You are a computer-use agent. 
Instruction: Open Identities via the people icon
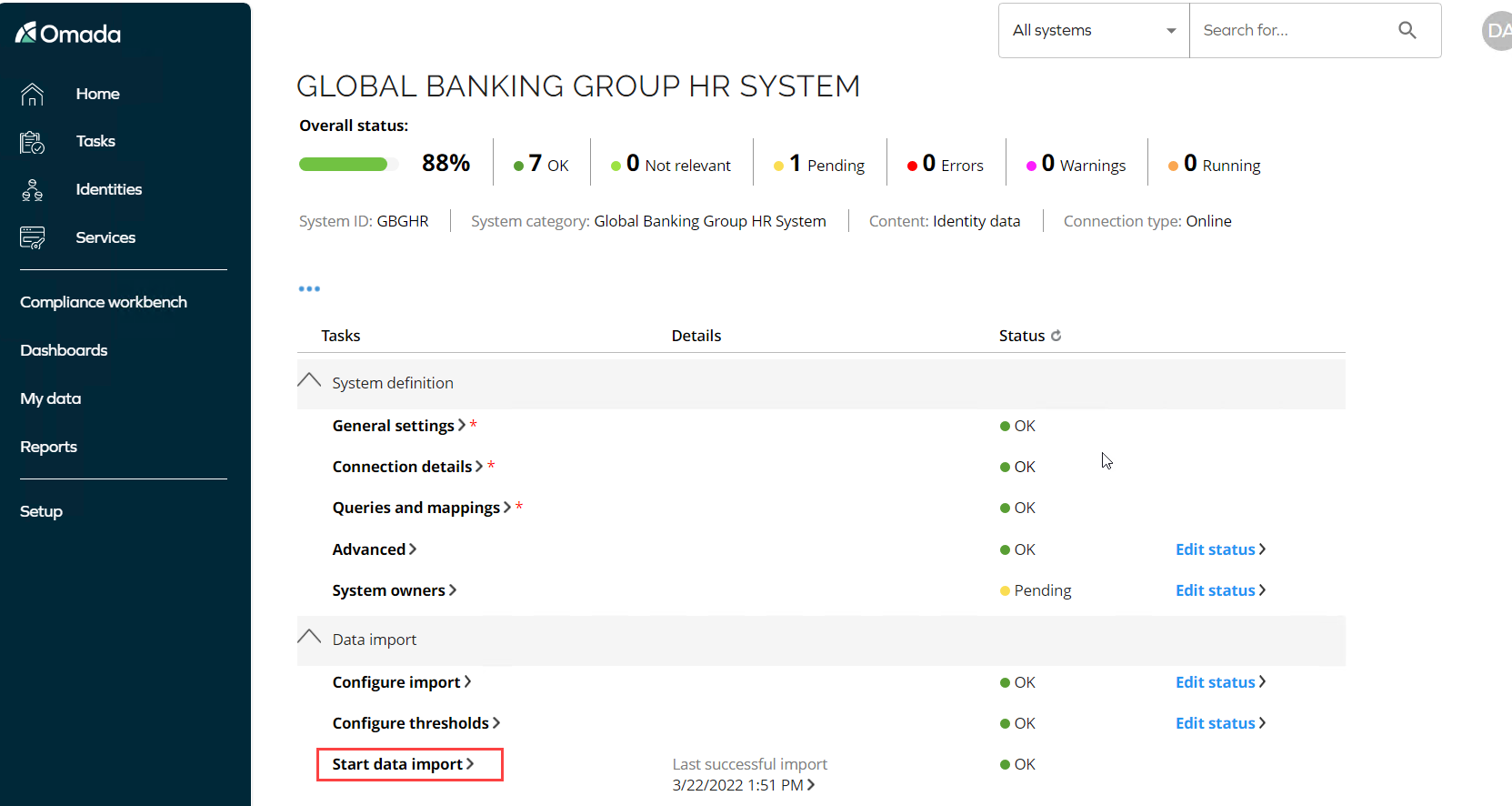tap(32, 190)
